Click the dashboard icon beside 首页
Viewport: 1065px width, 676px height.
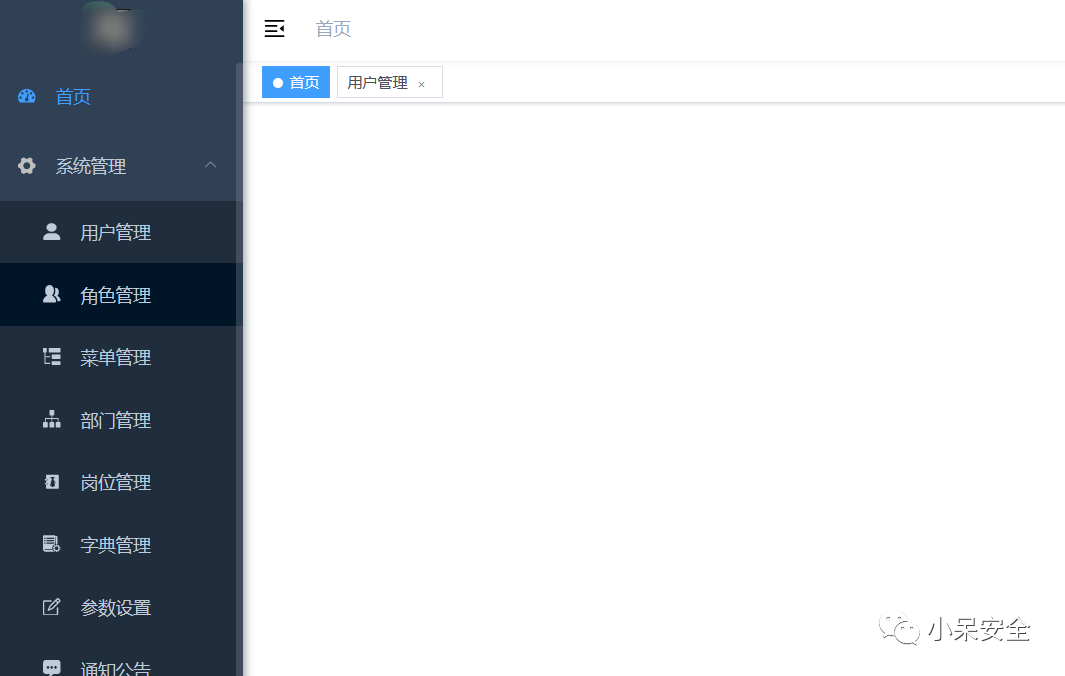[x=26, y=96]
